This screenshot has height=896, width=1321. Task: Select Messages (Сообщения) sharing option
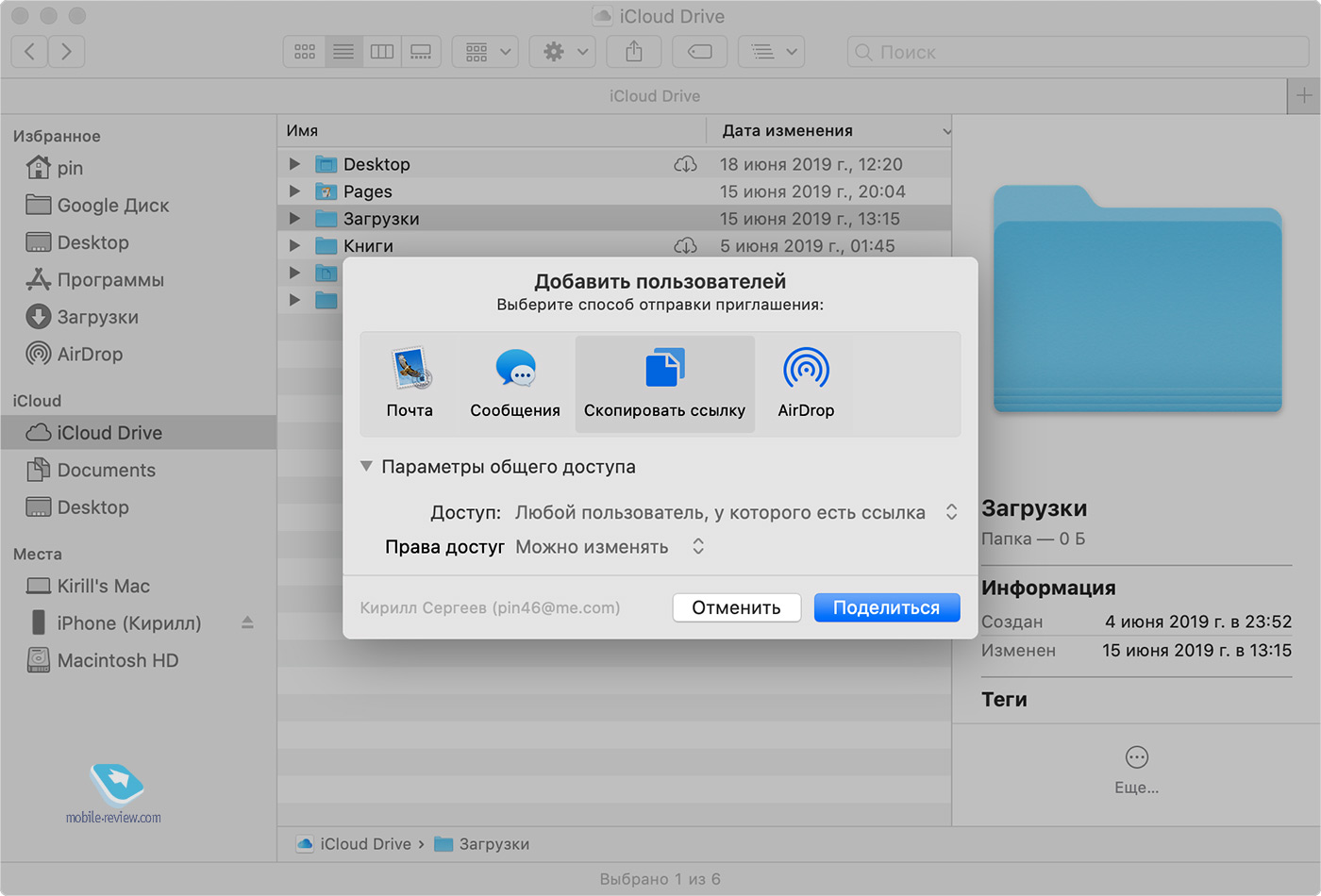point(515,384)
